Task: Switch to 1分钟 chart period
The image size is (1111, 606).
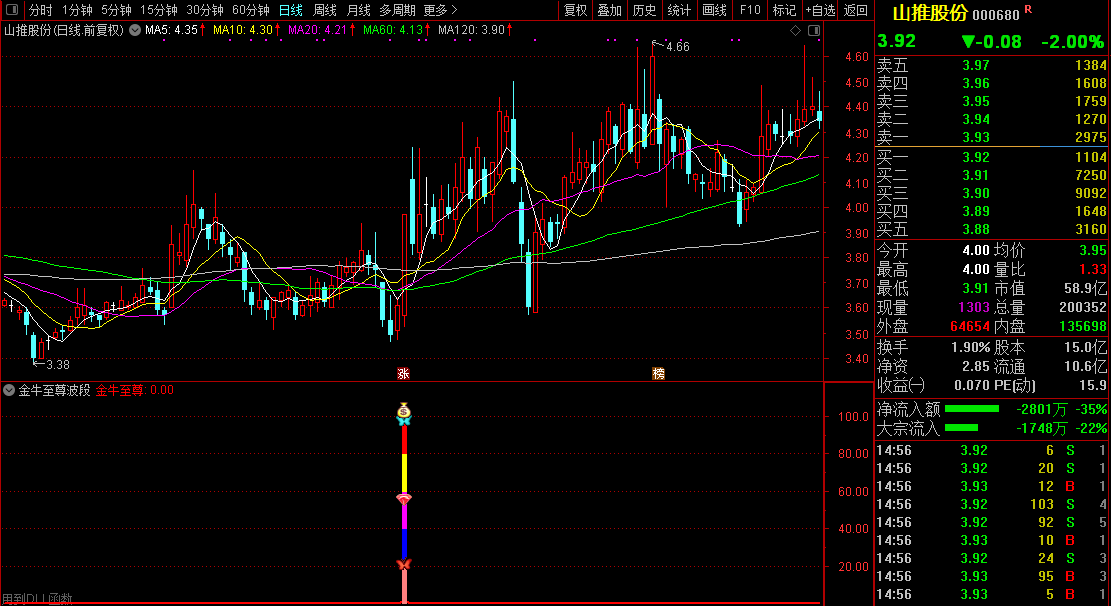Action: pyautogui.click(x=77, y=10)
